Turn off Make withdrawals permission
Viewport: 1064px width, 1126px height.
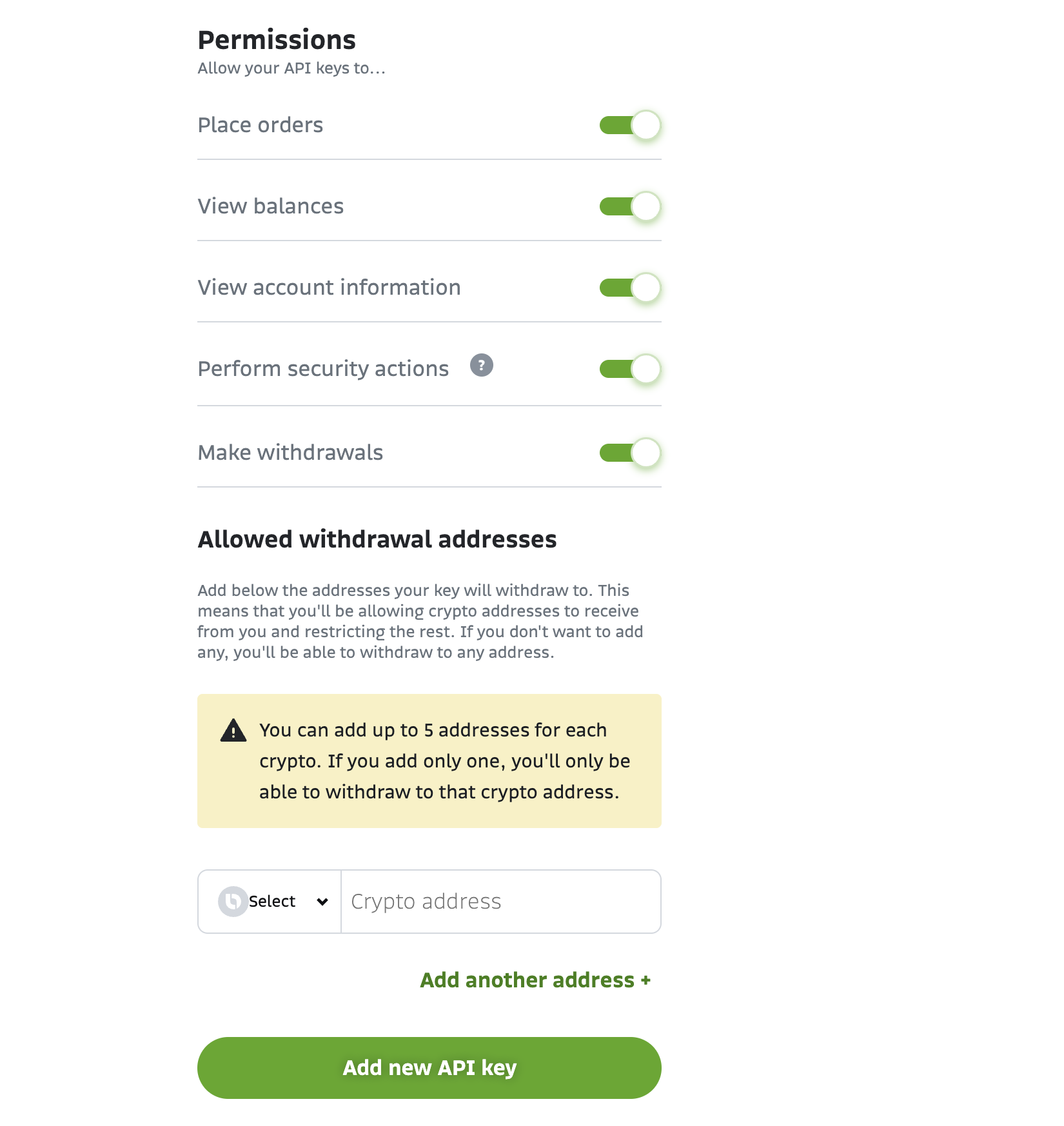tap(629, 453)
